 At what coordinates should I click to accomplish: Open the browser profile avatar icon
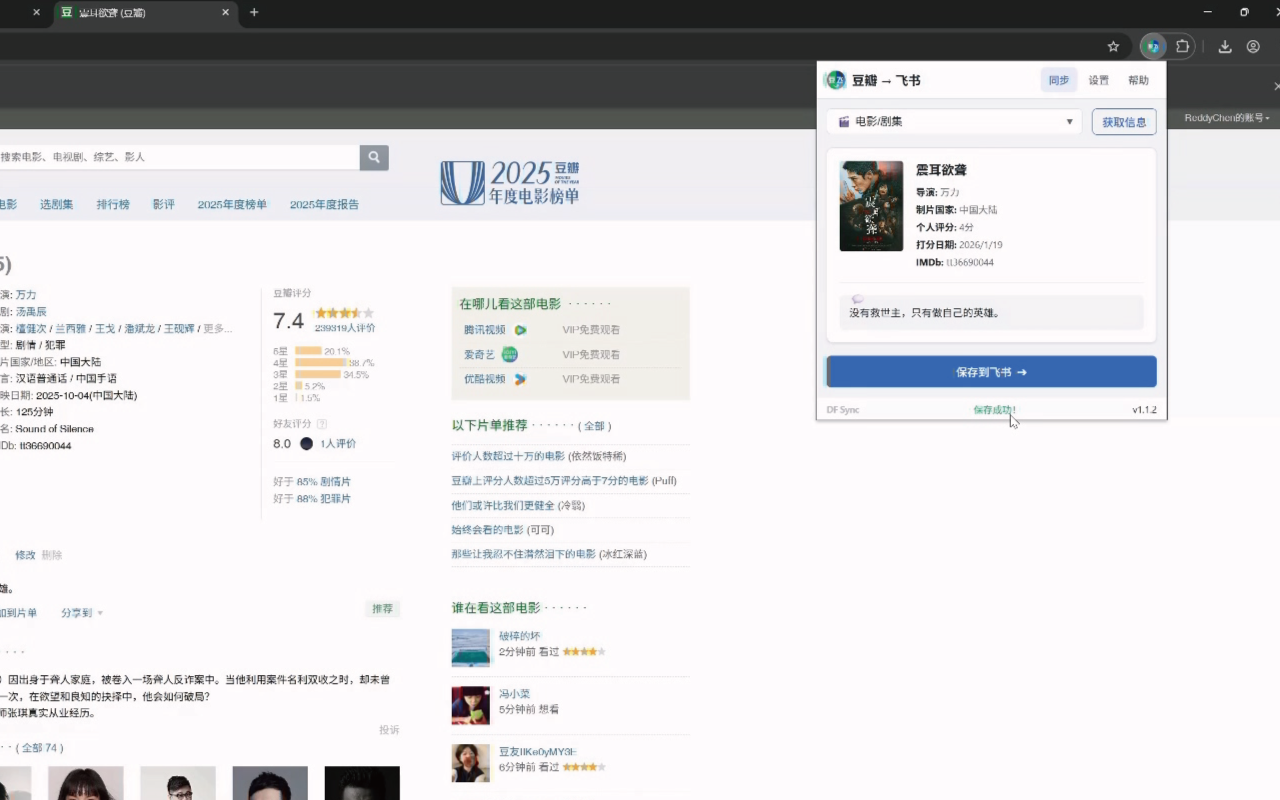click(x=1253, y=46)
